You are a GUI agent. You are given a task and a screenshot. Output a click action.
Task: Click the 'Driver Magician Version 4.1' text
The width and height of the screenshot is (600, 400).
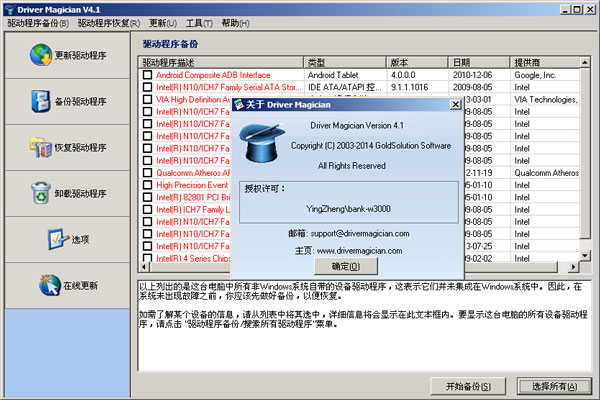357,126
